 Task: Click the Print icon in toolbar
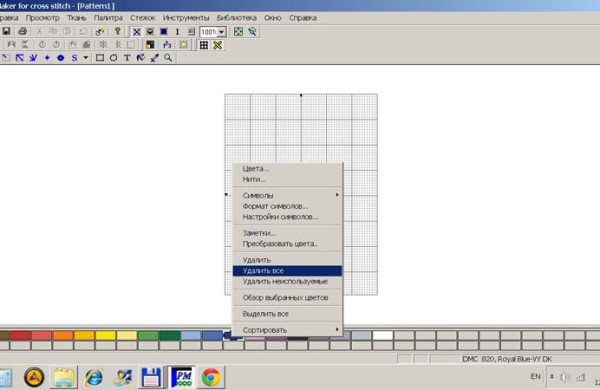pos(22,31)
